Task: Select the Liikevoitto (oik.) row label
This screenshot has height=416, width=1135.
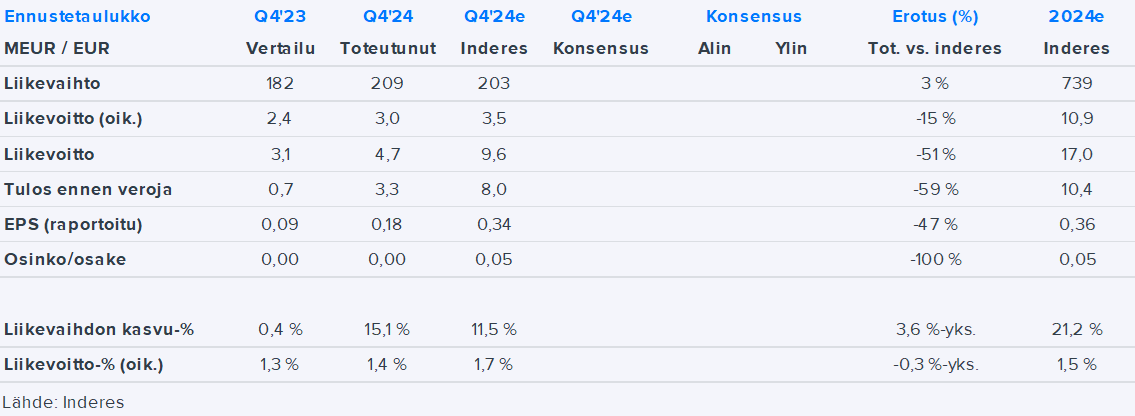Action: pos(73,119)
